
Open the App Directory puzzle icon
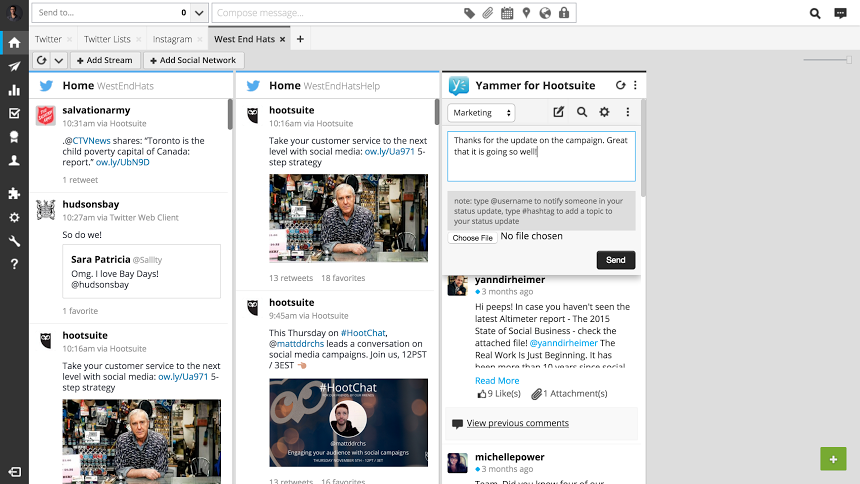pyautogui.click(x=14, y=193)
